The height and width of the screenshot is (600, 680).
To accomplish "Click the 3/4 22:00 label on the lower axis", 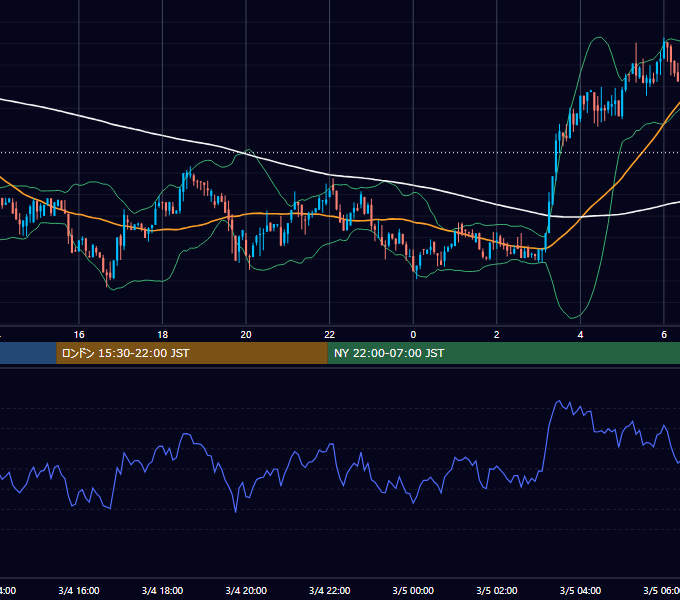I will pyautogui.click(x=330, y=591).
